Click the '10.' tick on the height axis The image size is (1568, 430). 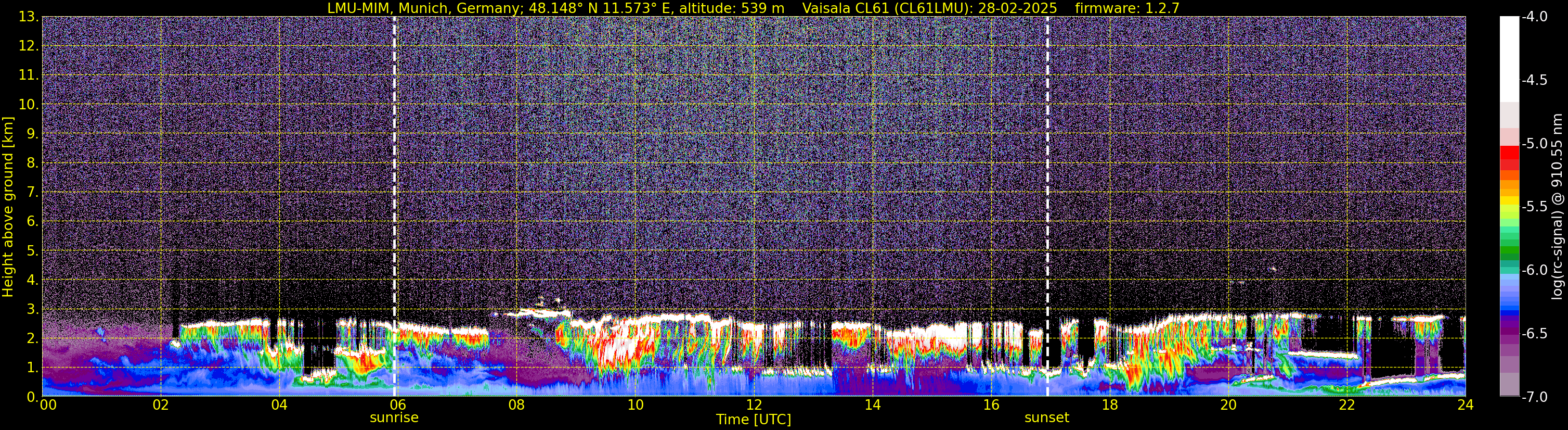(x=29, y=105)
